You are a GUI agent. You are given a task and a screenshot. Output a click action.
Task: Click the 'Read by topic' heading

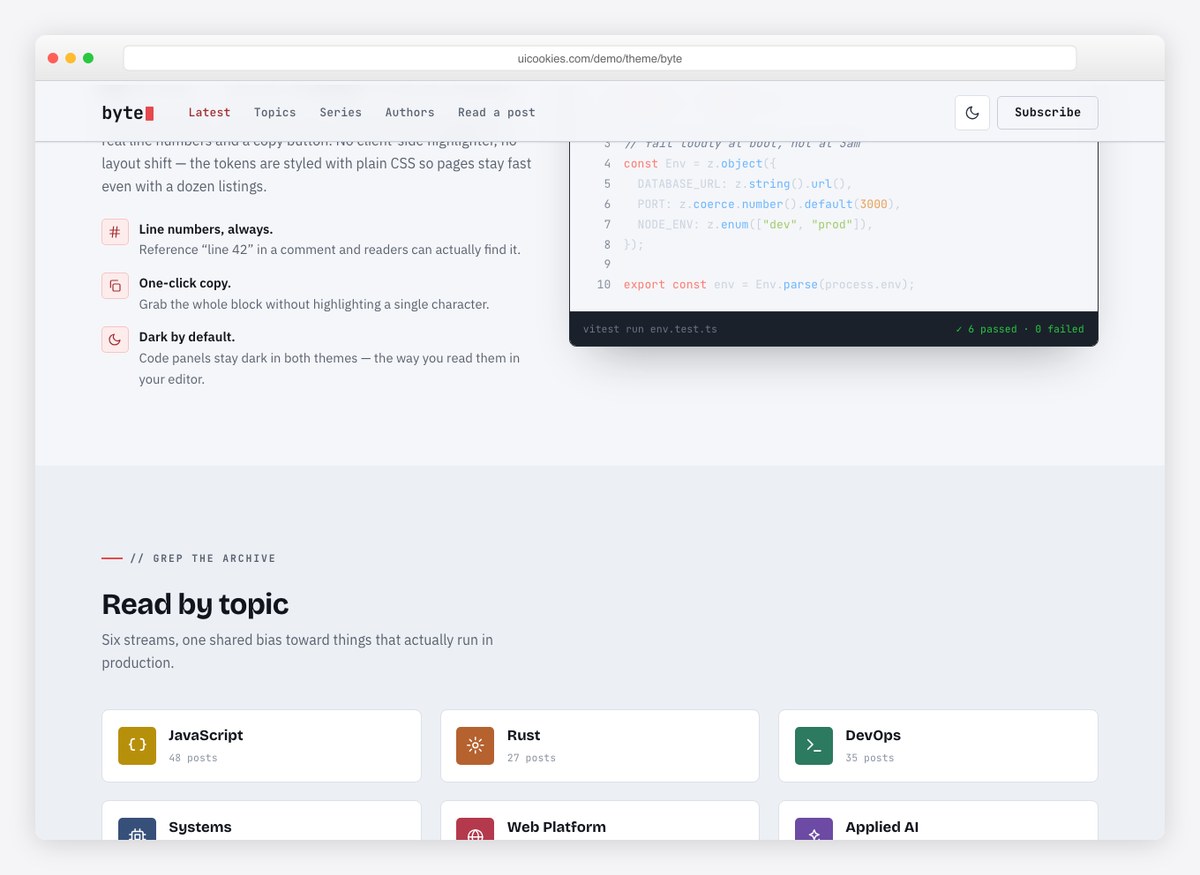pos(195,604)
